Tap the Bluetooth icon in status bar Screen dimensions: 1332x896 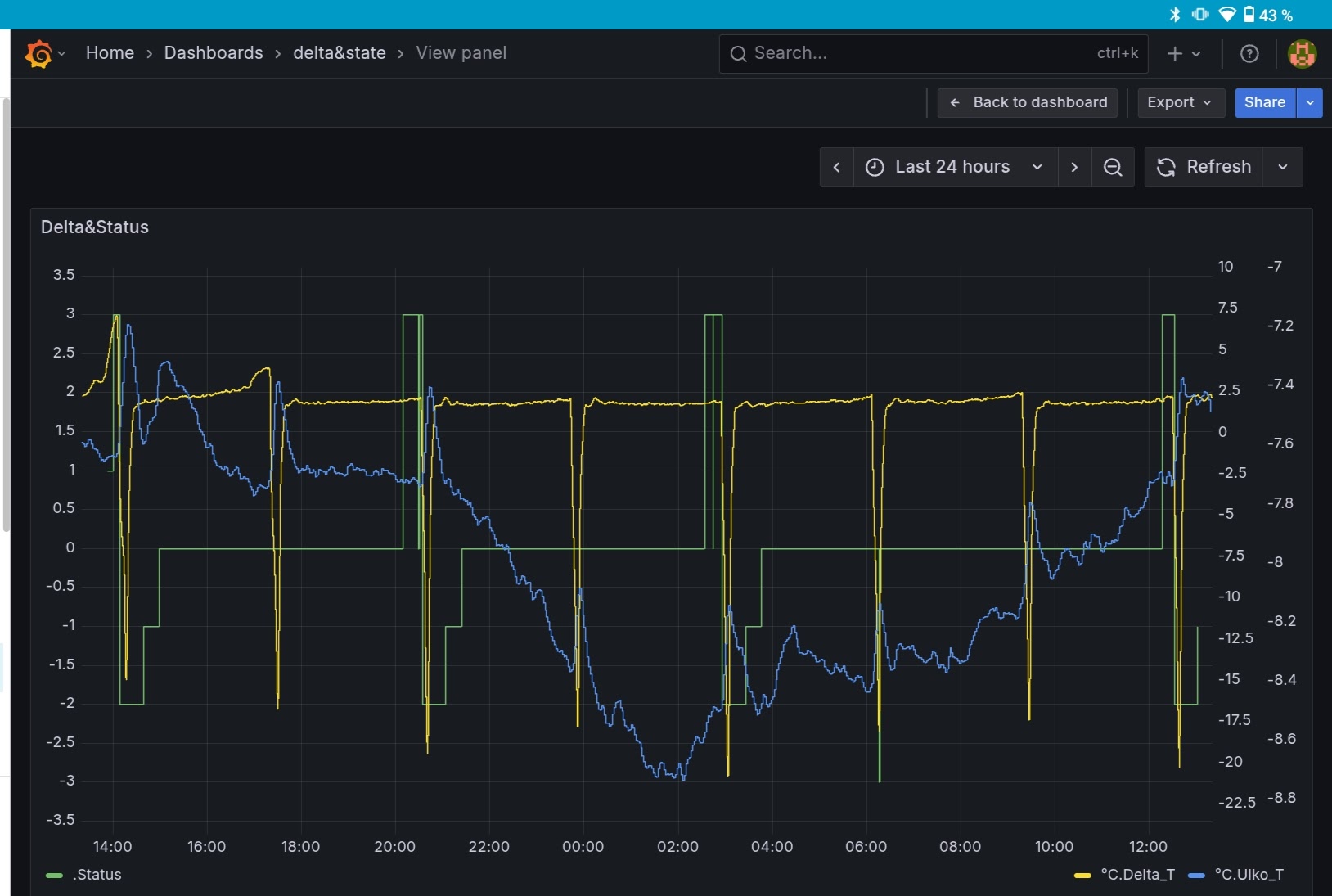tap(1175, 15)
